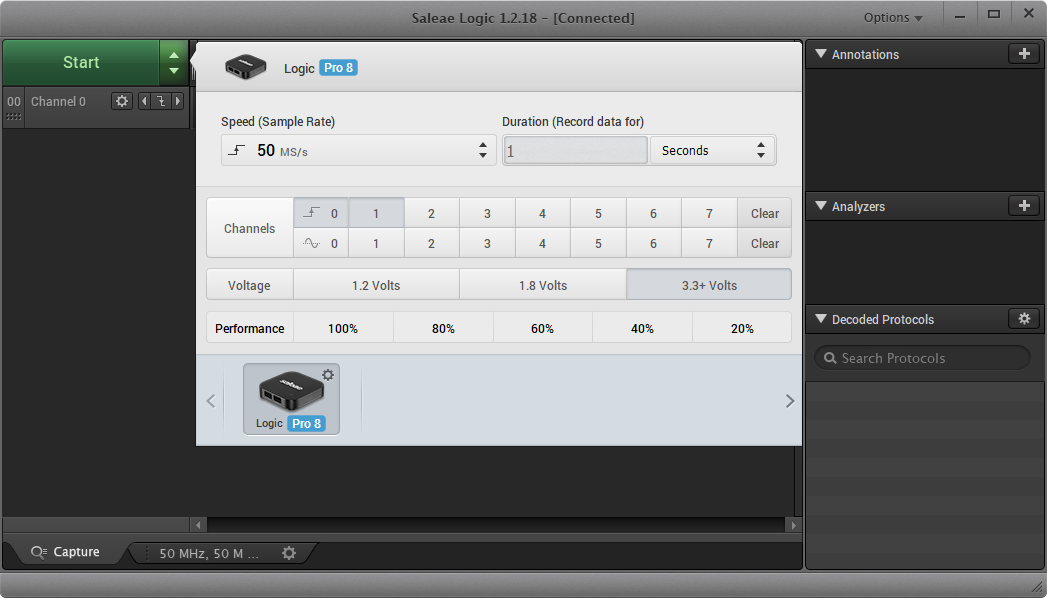This screenshot has width=1047, height=598.
Task: Set performance to 60%
Action: [x=542, y=328]
